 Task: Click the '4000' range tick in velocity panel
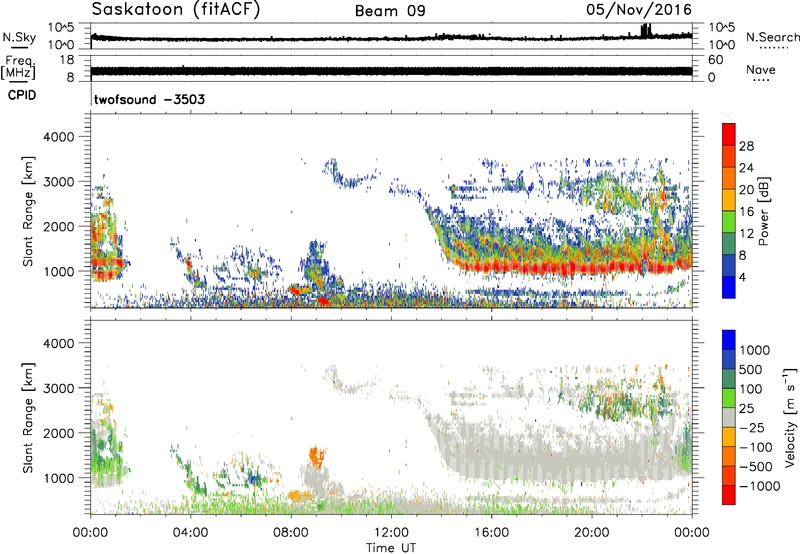[x=58, y=343]
